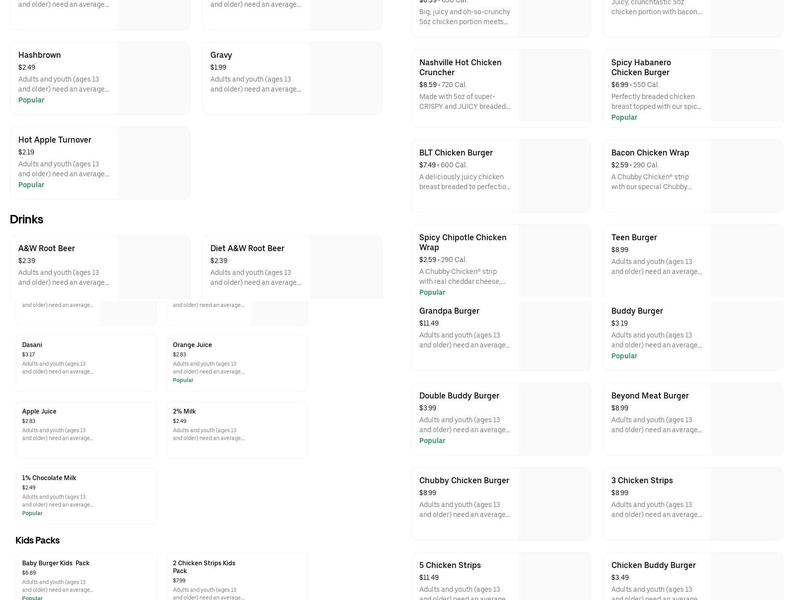
Task: Open the Chicken Buddy Burger card
Action: 693,577
